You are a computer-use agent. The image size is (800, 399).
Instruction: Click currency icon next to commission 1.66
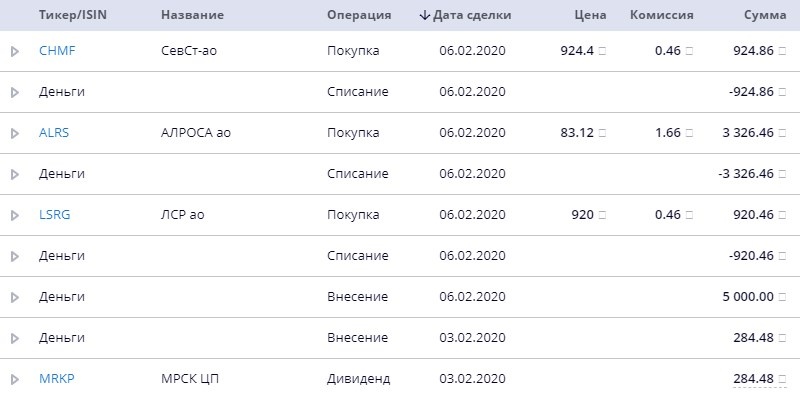tap(689, 133)
